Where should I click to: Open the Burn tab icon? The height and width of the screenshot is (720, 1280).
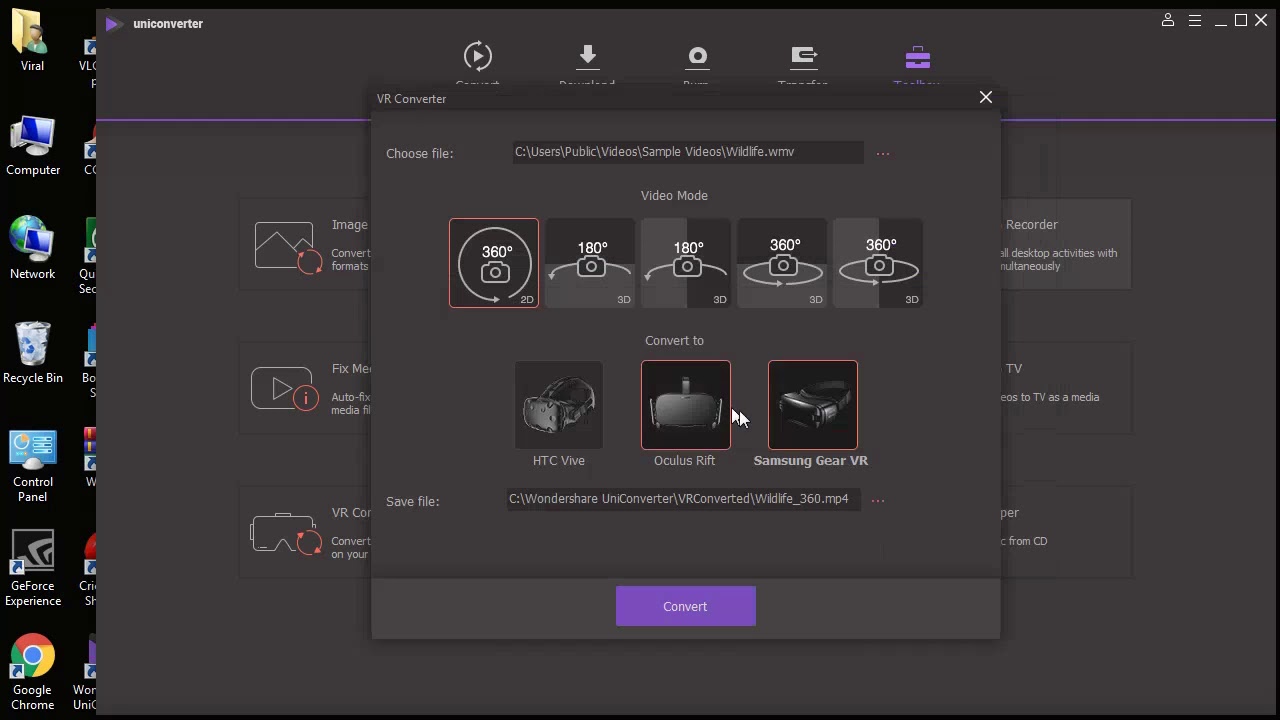point(697,56)
